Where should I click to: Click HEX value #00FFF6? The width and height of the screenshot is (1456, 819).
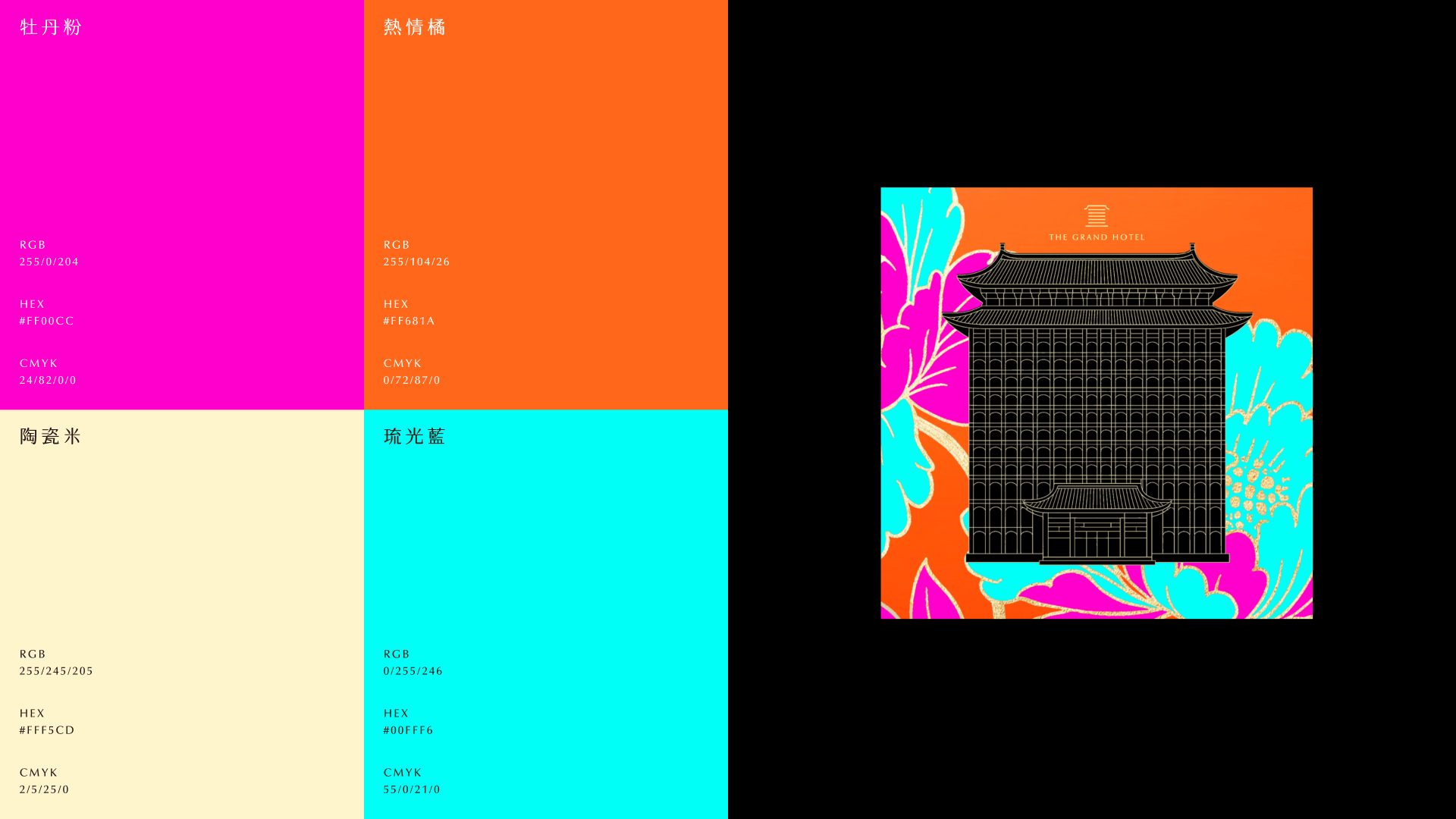408,730
